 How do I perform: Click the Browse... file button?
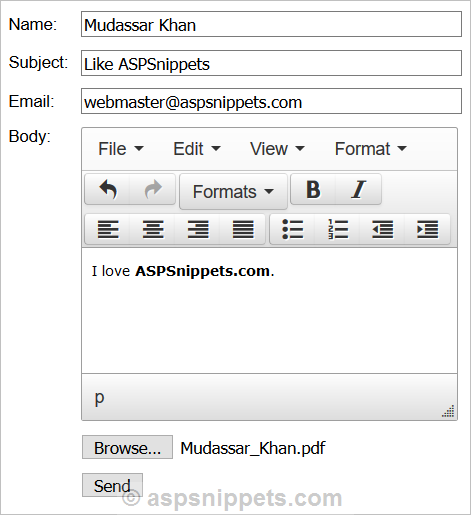[127, 447]
